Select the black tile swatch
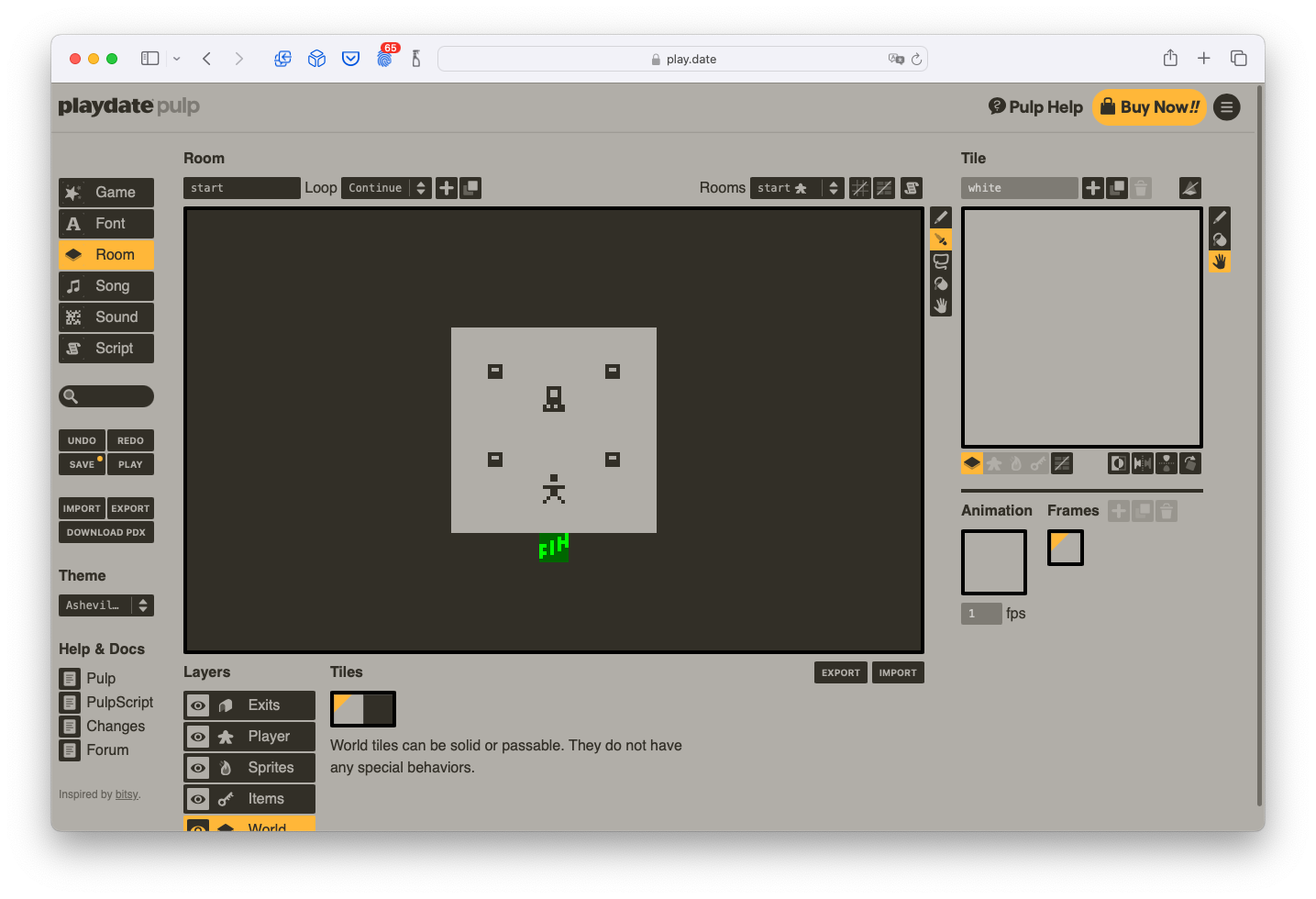 click(x=378, y=709)
